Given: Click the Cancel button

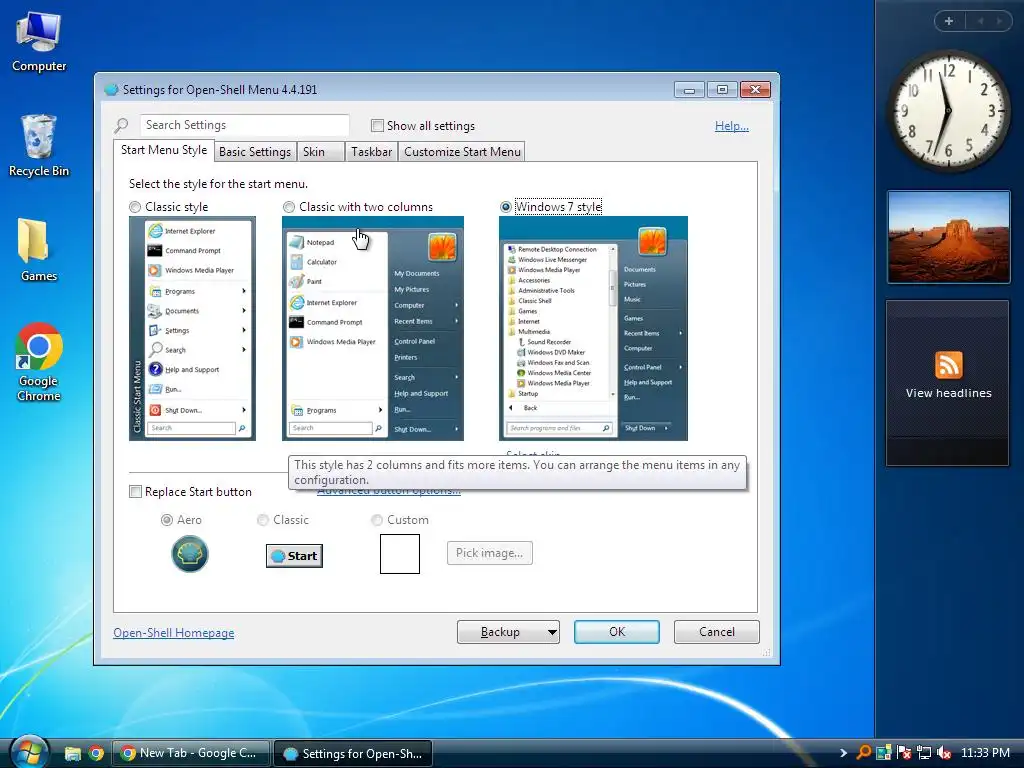Looking at the screenshot, I should (716, 632).
